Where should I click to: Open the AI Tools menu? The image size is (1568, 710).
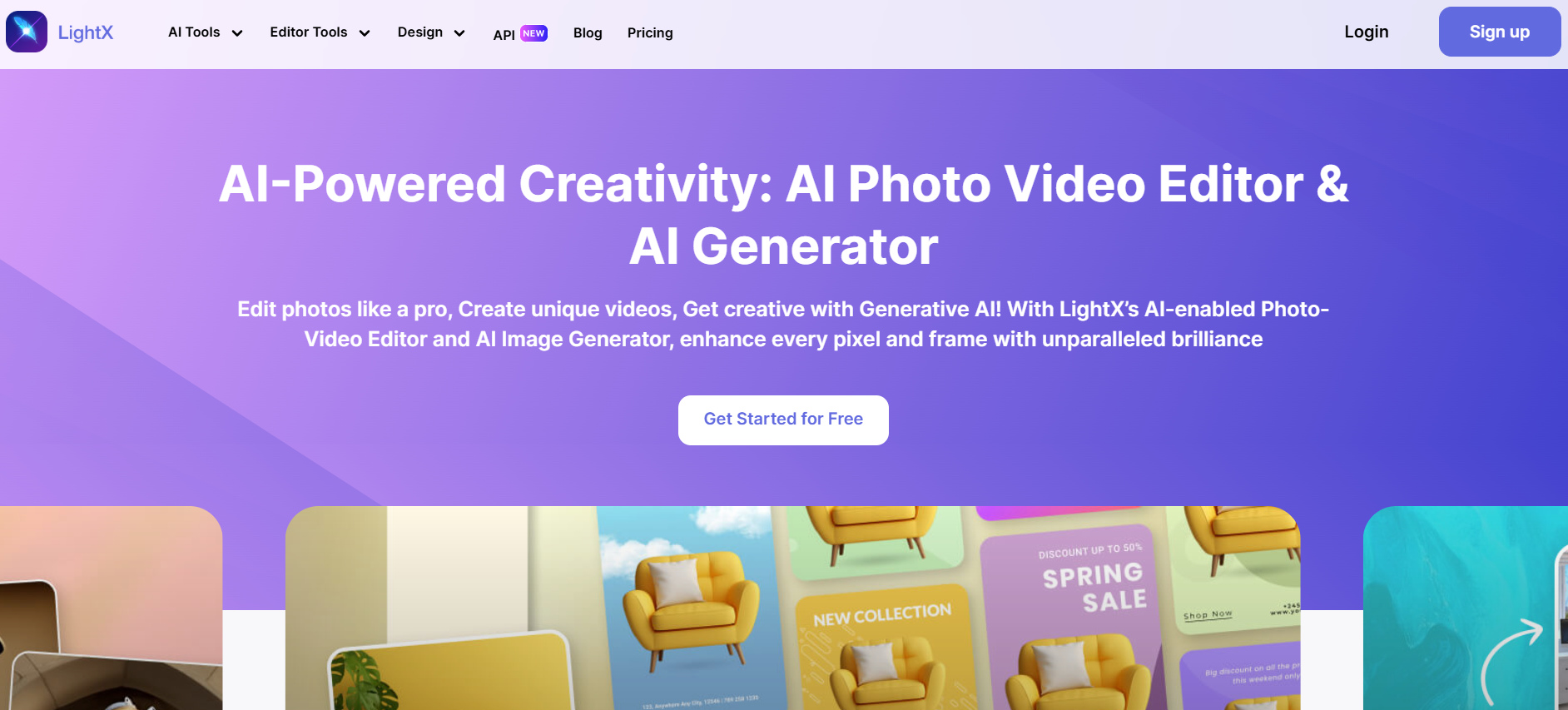[x=194, y=32]
